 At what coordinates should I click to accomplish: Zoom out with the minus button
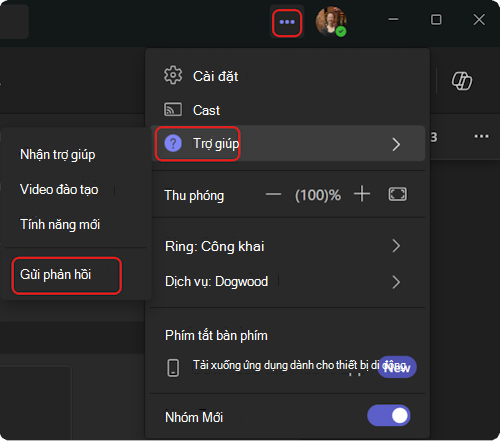tap(273, 194)
